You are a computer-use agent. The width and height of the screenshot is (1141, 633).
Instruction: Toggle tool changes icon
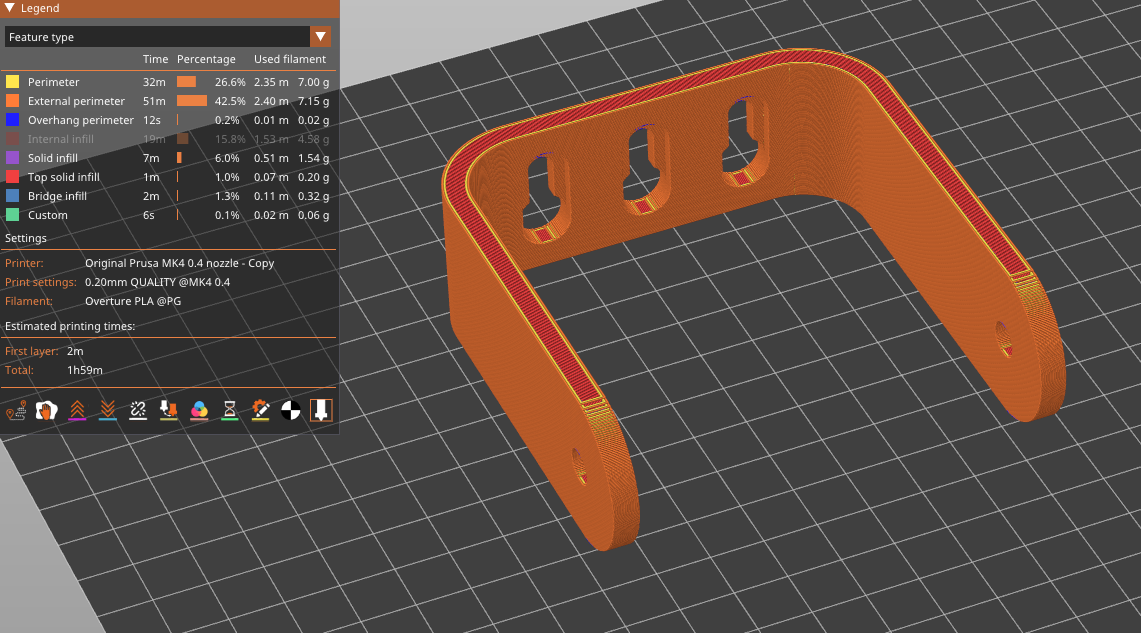[x=169, y=410]
